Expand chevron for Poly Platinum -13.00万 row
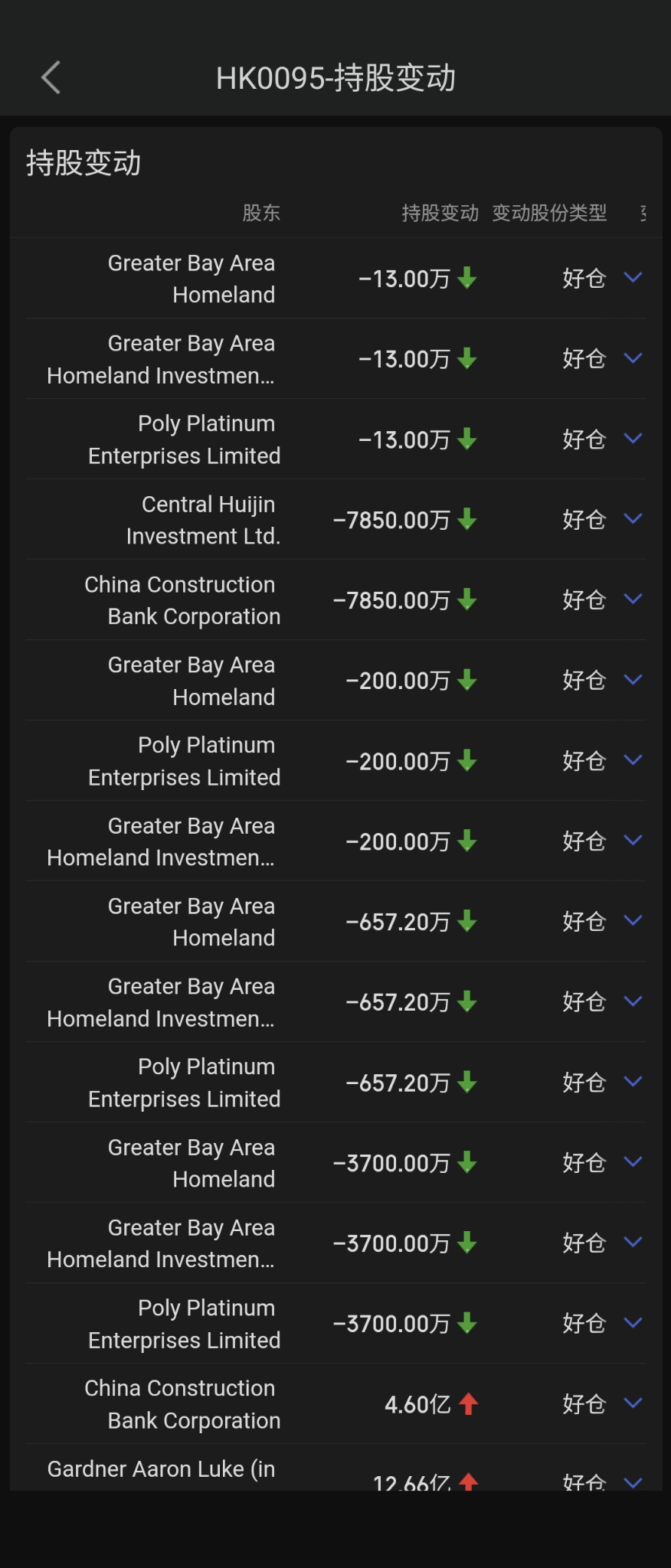 click(633, 439)
